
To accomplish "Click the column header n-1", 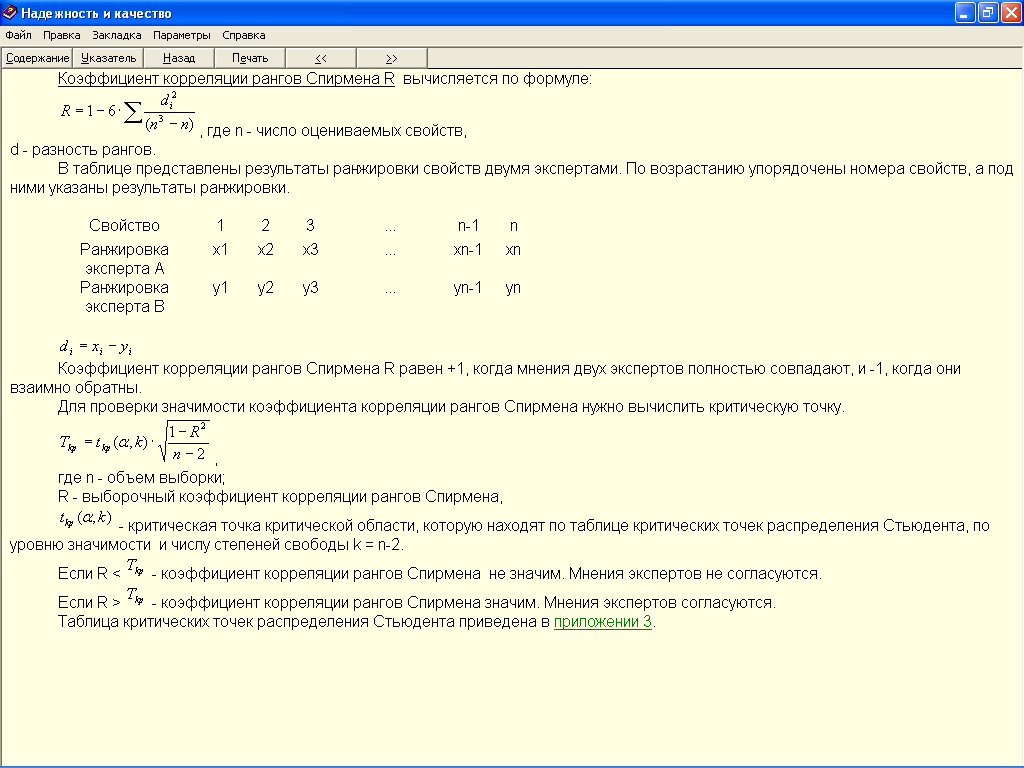I will 468,226.
